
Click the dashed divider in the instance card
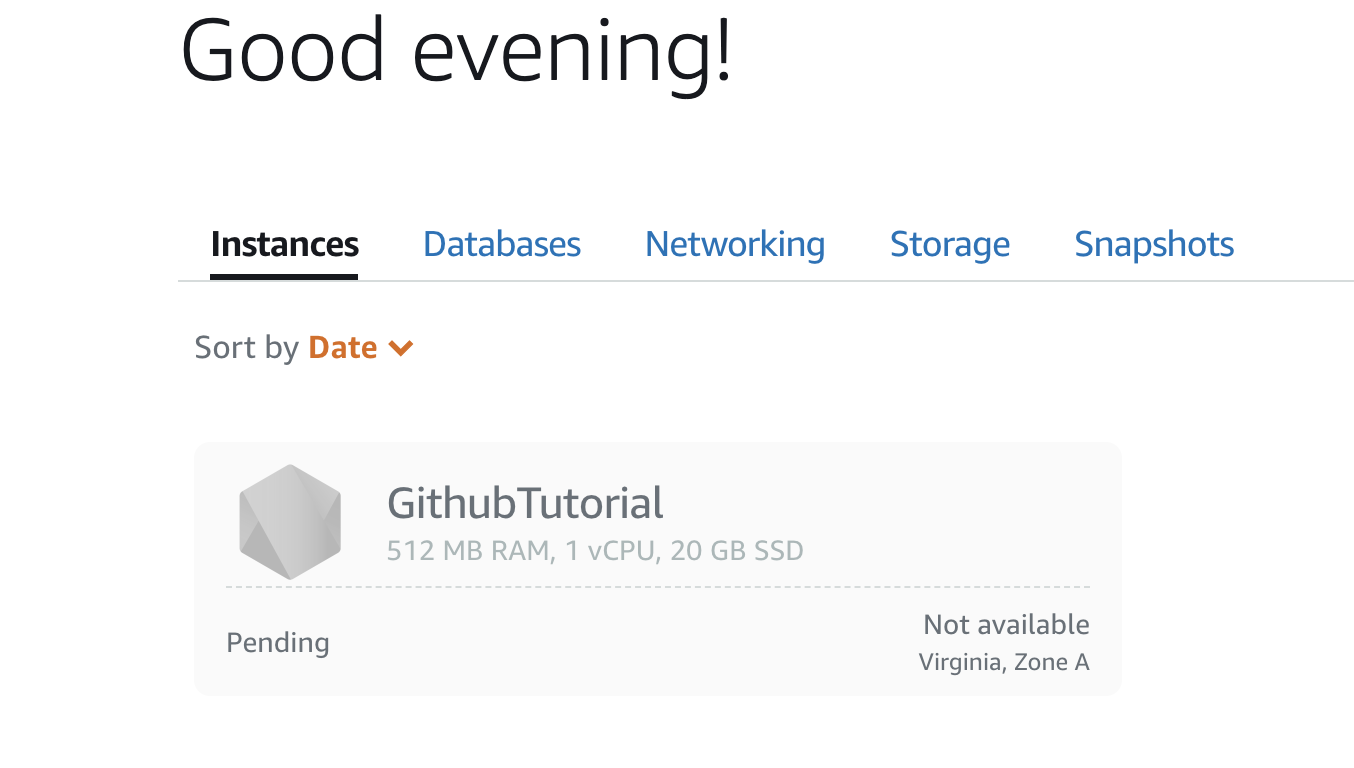pyautogui.click(x=658, y=587)
